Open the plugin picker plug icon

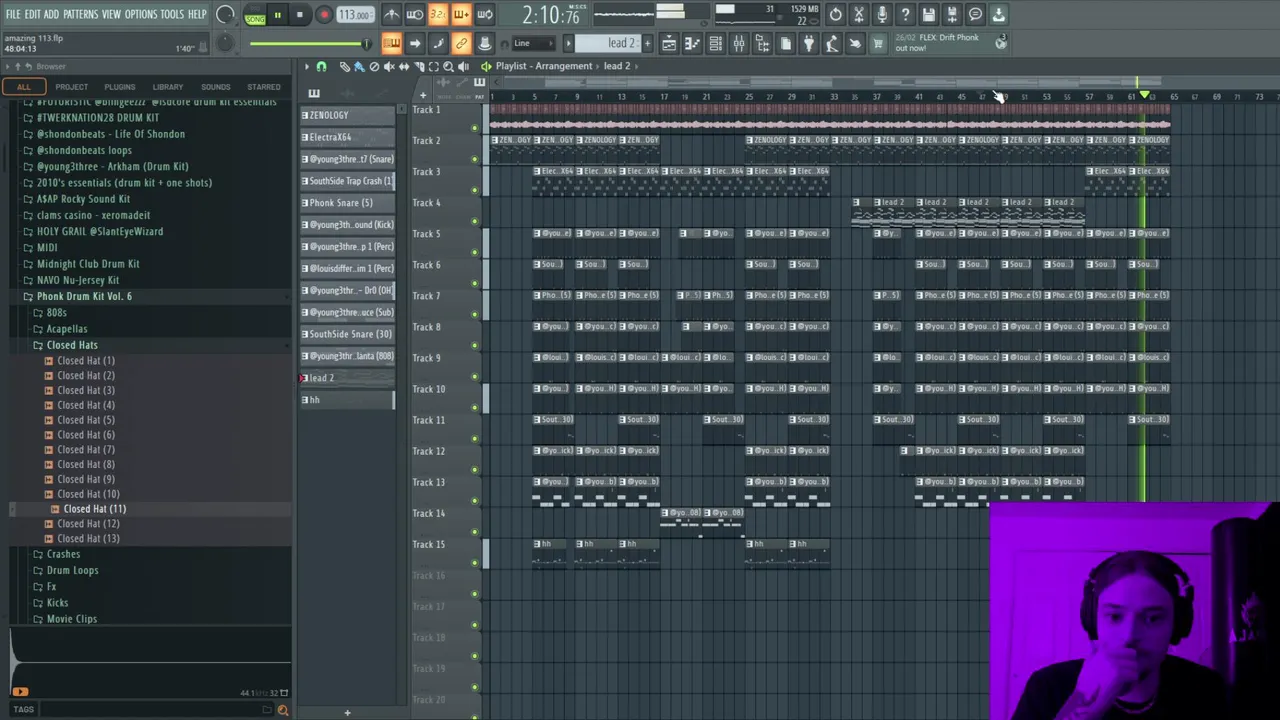pos(808,43)
